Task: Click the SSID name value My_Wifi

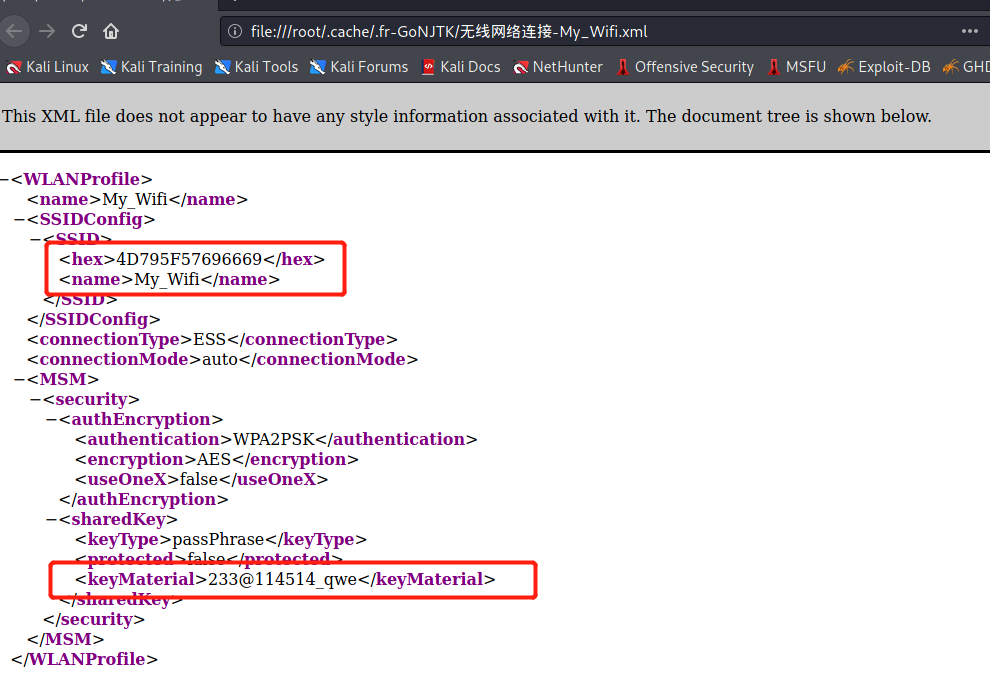Action: [167, 280]
